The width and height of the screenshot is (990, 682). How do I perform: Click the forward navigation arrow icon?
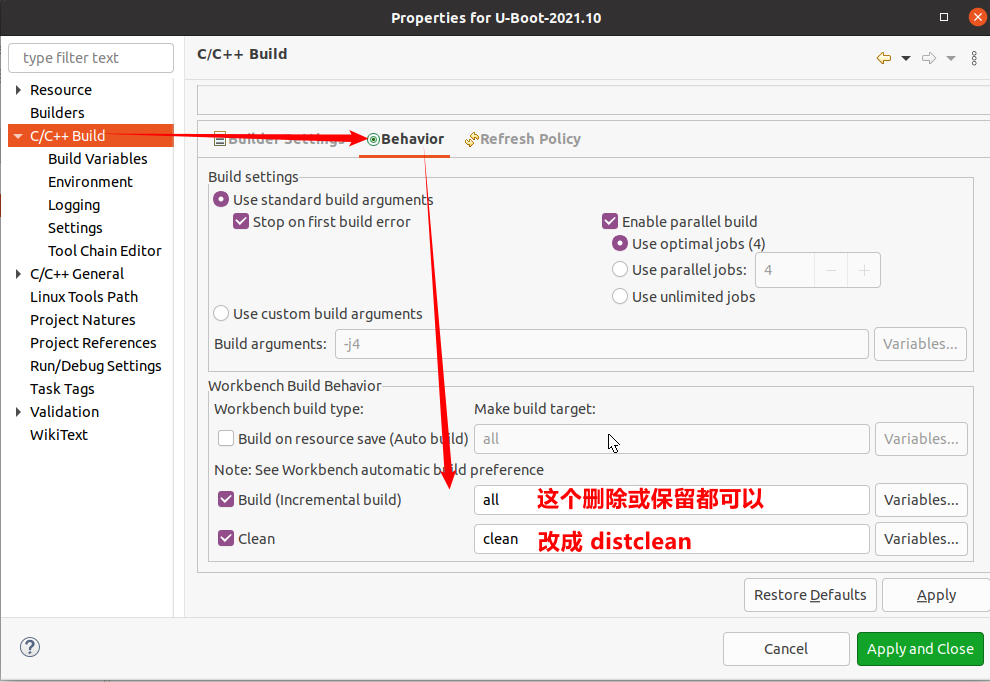click(x=929, y=58)
